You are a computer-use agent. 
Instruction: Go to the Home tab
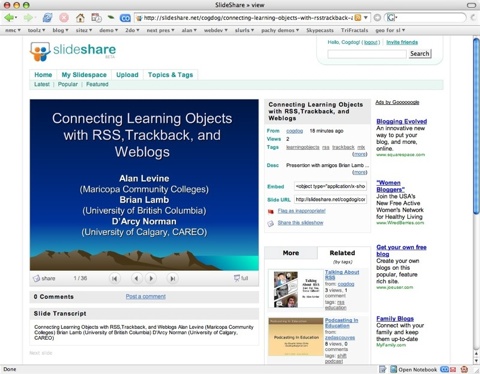[43, 75]
